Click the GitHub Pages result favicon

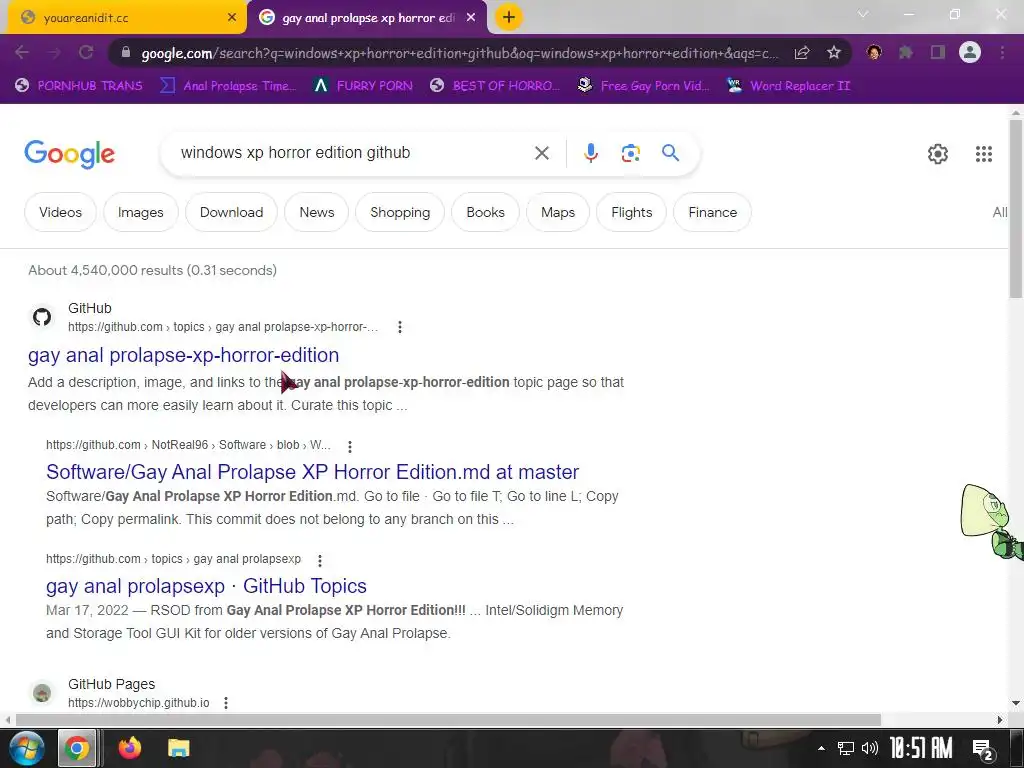click(x=42, y=692)
